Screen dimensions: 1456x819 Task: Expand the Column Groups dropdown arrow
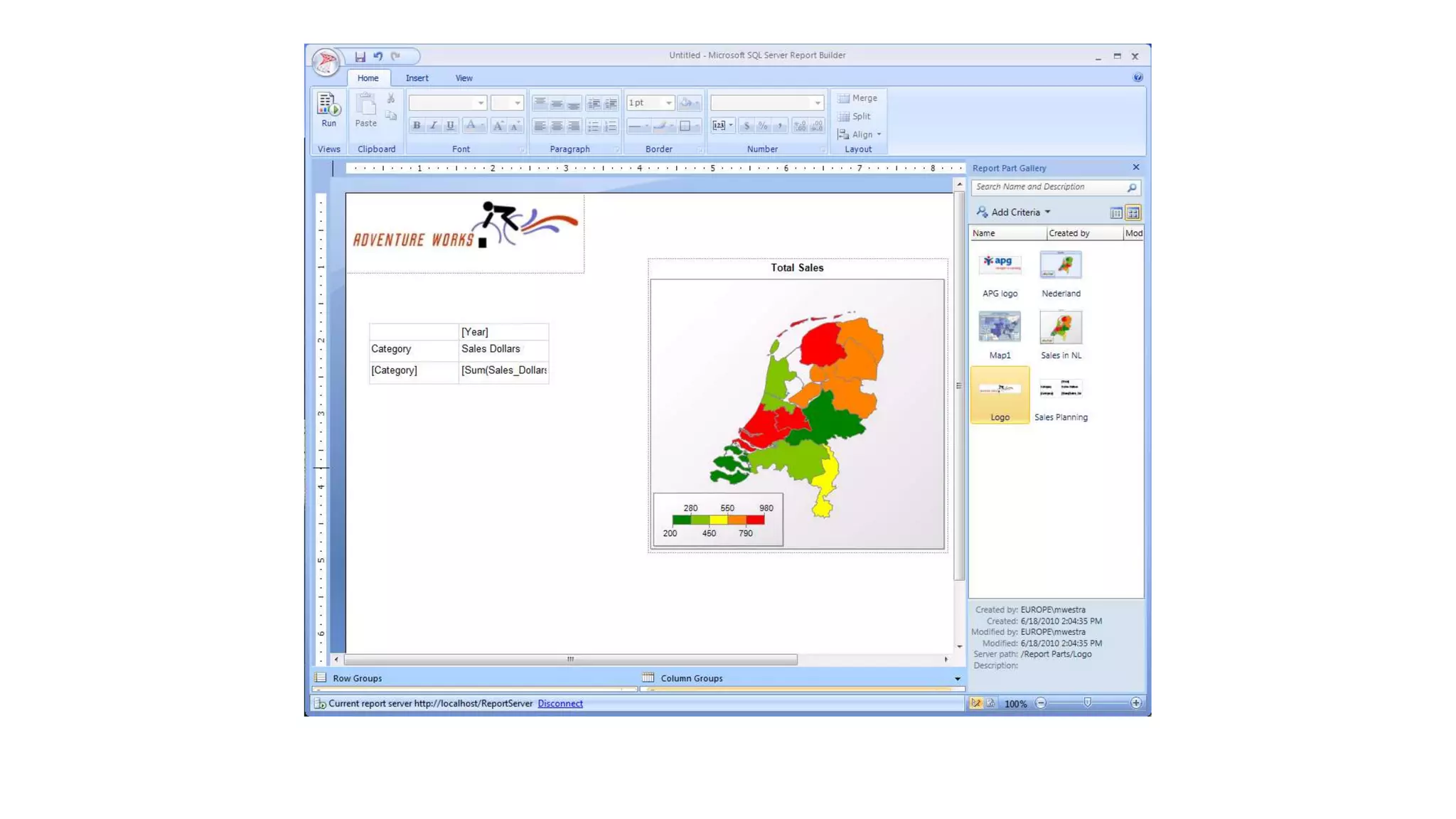tap(957, 679)
